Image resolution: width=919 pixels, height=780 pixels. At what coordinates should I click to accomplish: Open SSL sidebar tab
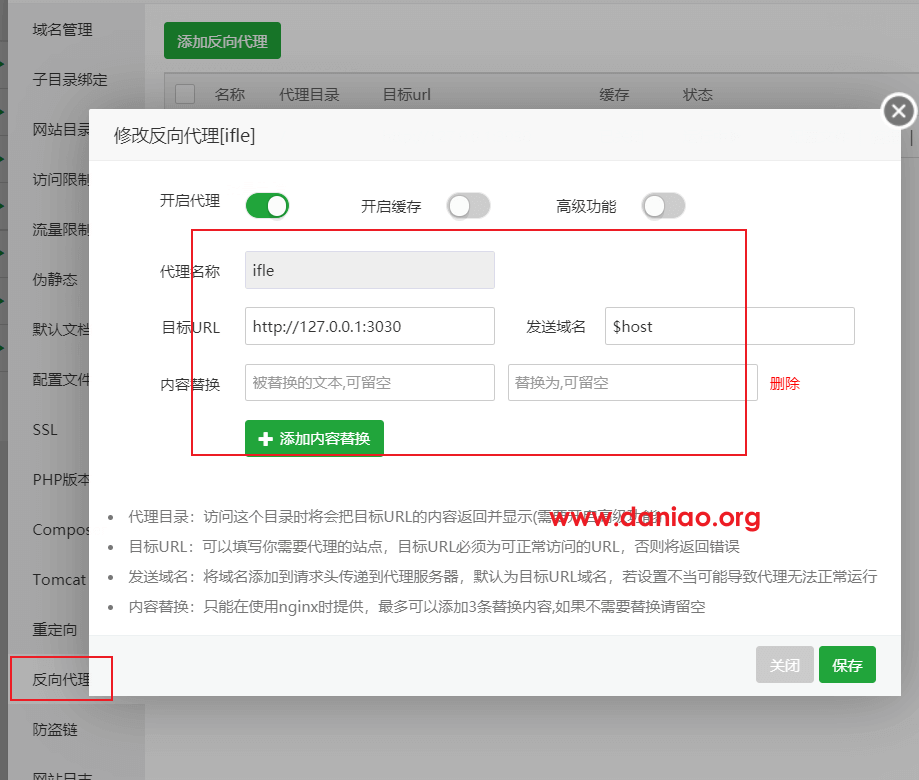click(x=45, y=430)
